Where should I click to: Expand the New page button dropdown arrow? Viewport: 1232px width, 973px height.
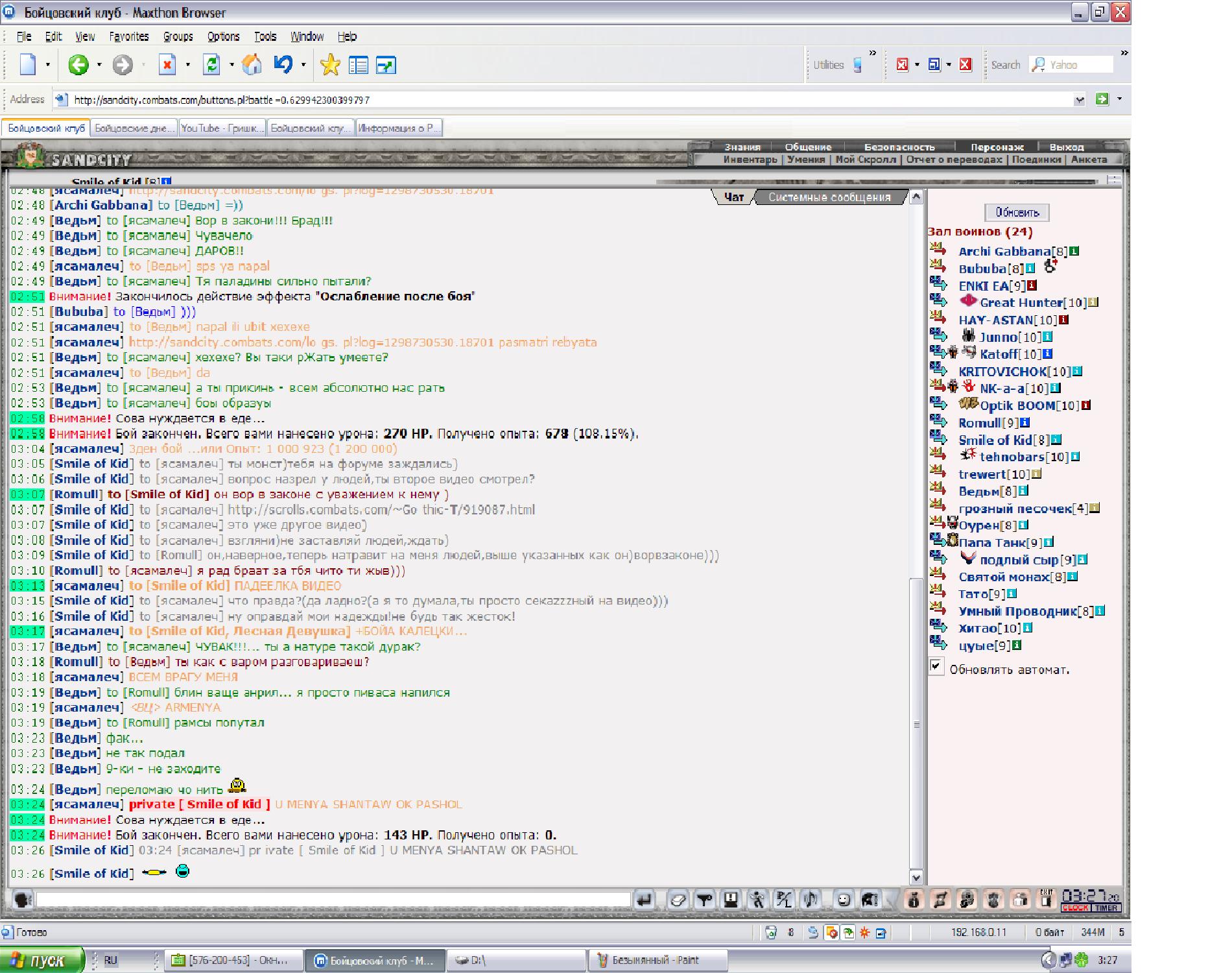pyautogui.click(x=47, y=65)
